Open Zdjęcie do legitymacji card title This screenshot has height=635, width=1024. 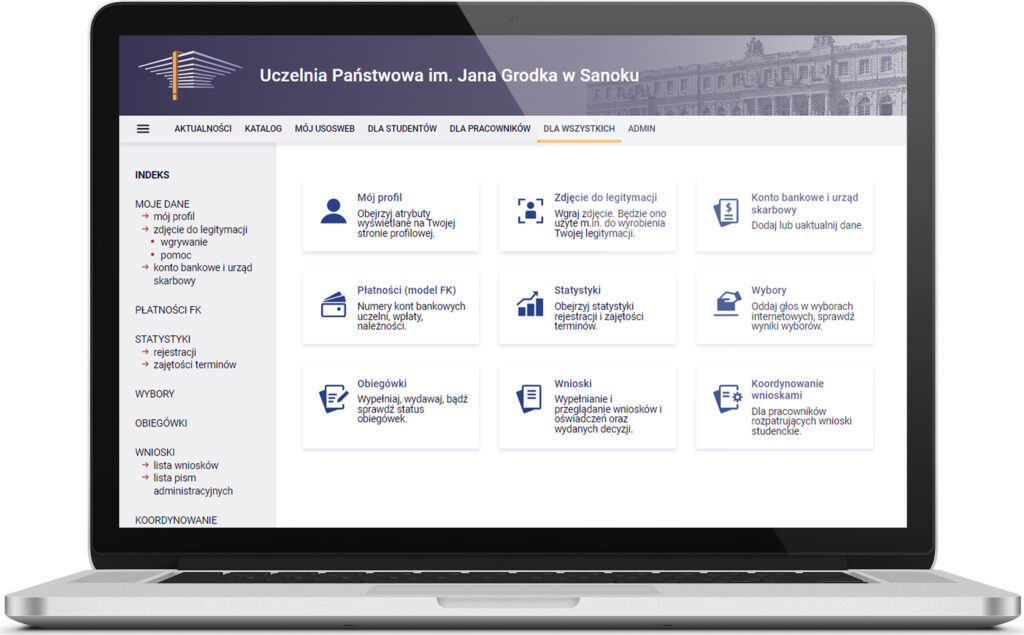click(x=605, y=197)
